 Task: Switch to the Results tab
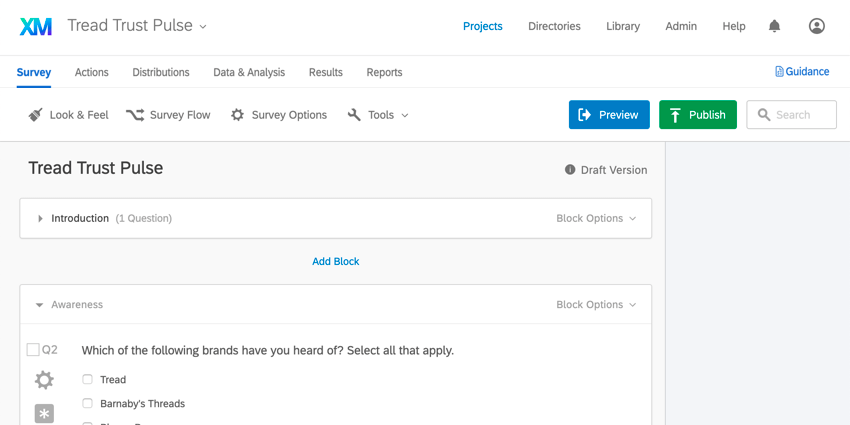pyautogui.click(x=326, y=72)
